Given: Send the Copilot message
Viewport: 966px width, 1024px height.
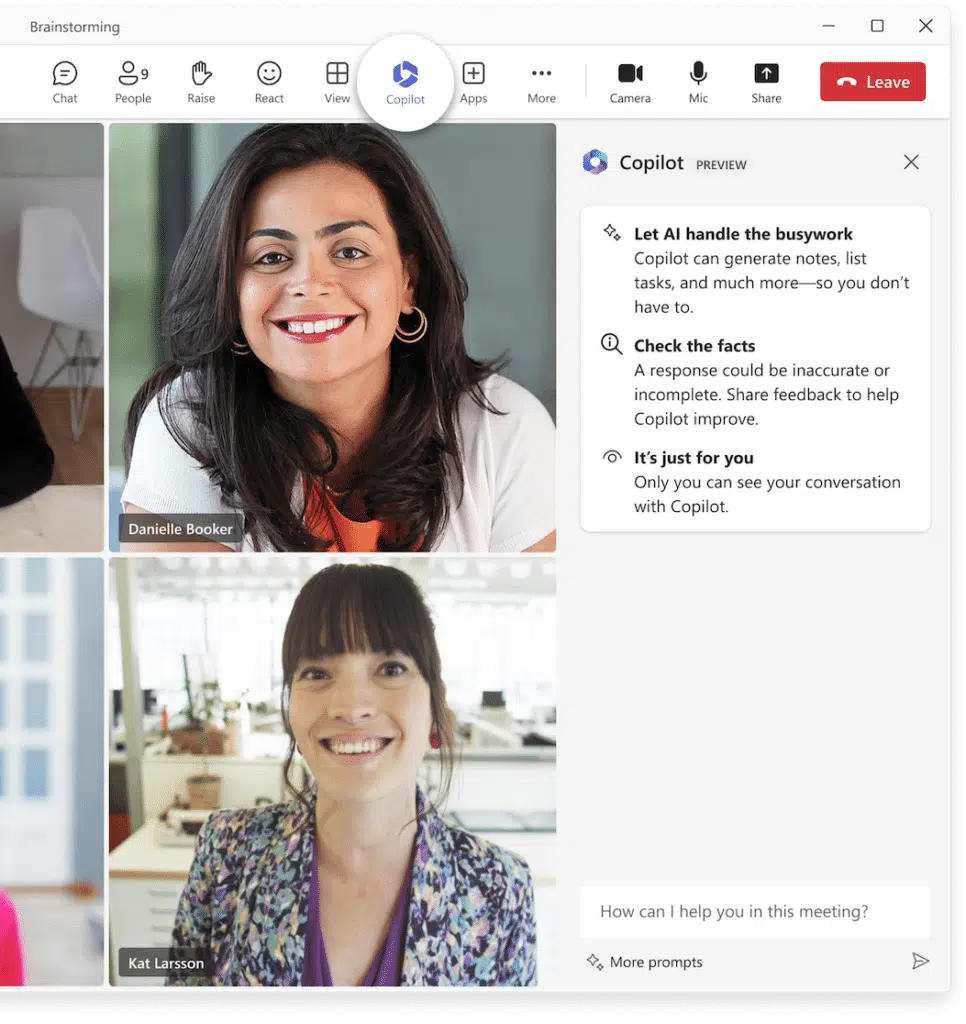Looking at the screenshot, I should pyautogui.click(x=920, y=961).
